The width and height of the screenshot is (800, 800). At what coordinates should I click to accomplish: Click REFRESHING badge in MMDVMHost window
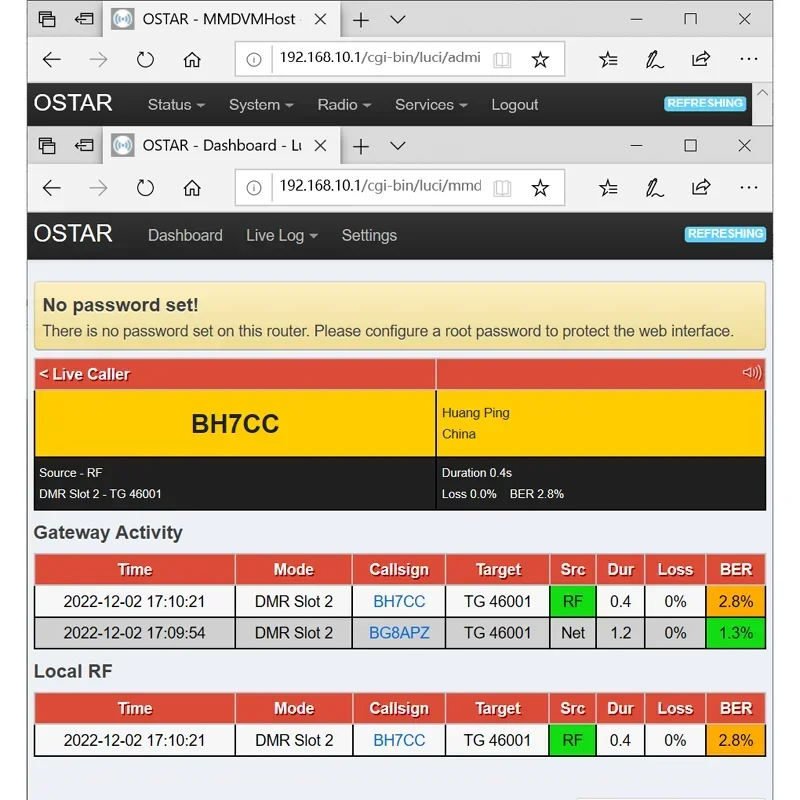[x=705, y=104]
